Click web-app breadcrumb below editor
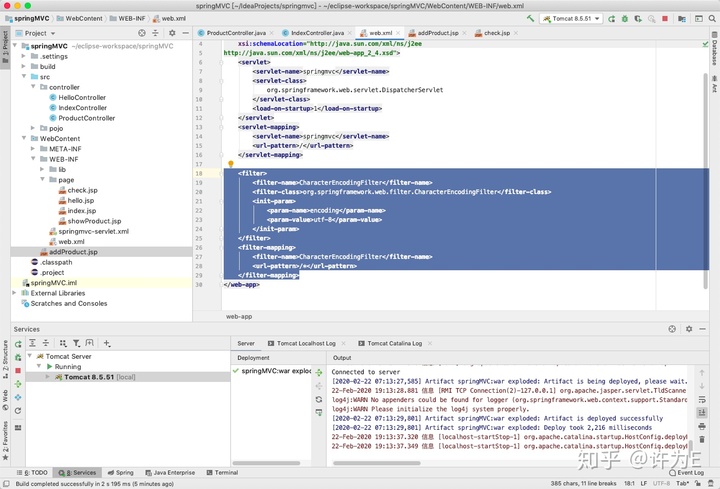This screenshot has height=489, width=720. (x=239, y=316)
